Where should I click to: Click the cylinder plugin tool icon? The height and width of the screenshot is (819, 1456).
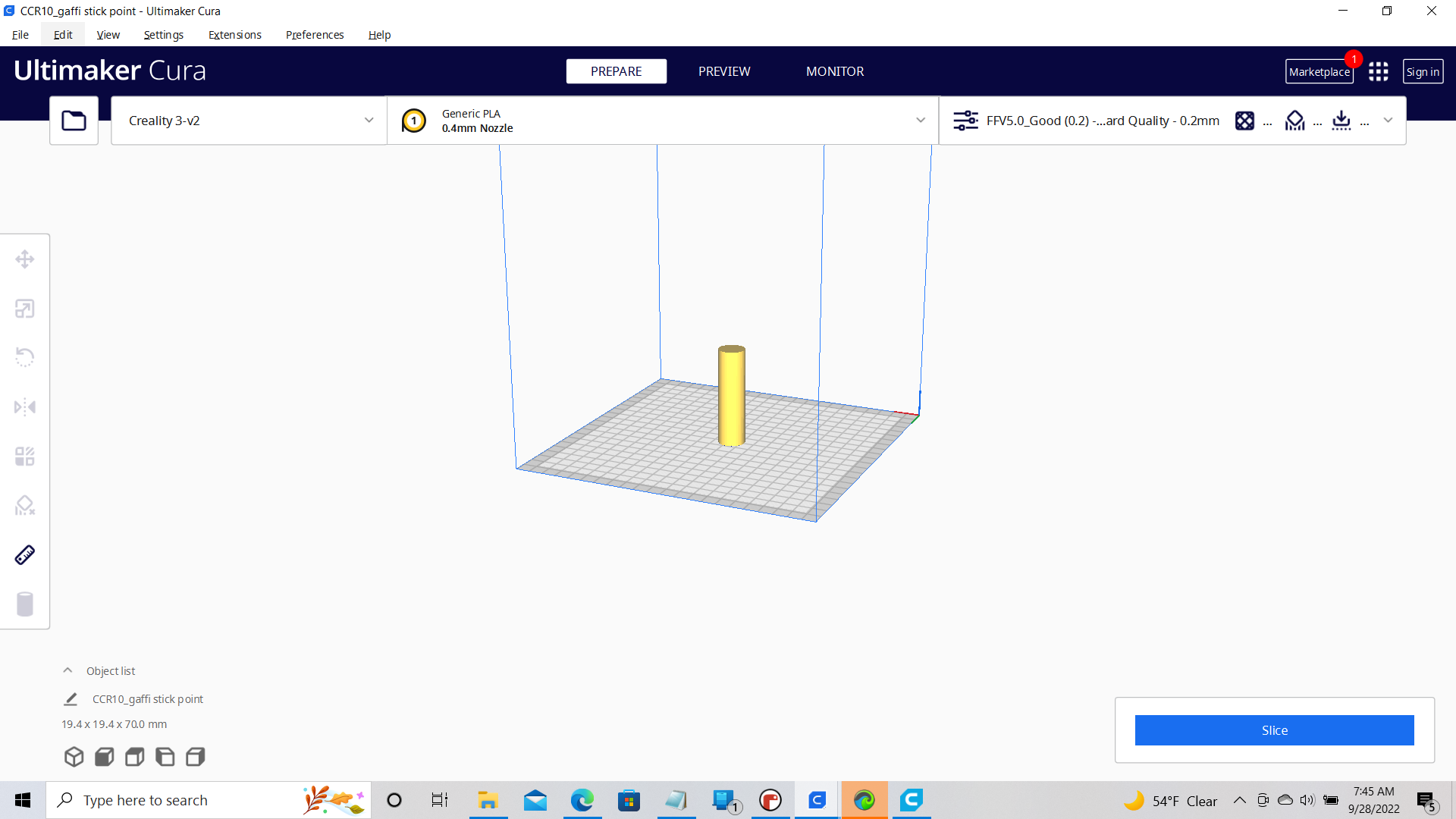coord(25,604)
